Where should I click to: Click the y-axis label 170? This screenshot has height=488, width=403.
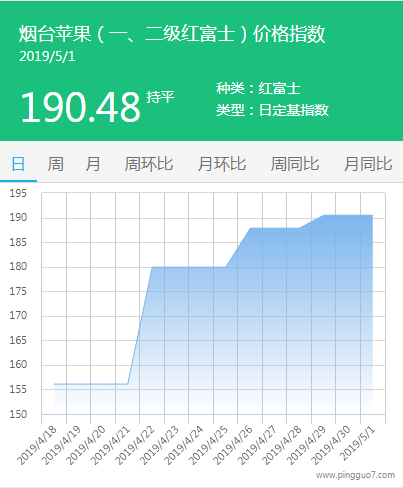click(x=18, y=316)
